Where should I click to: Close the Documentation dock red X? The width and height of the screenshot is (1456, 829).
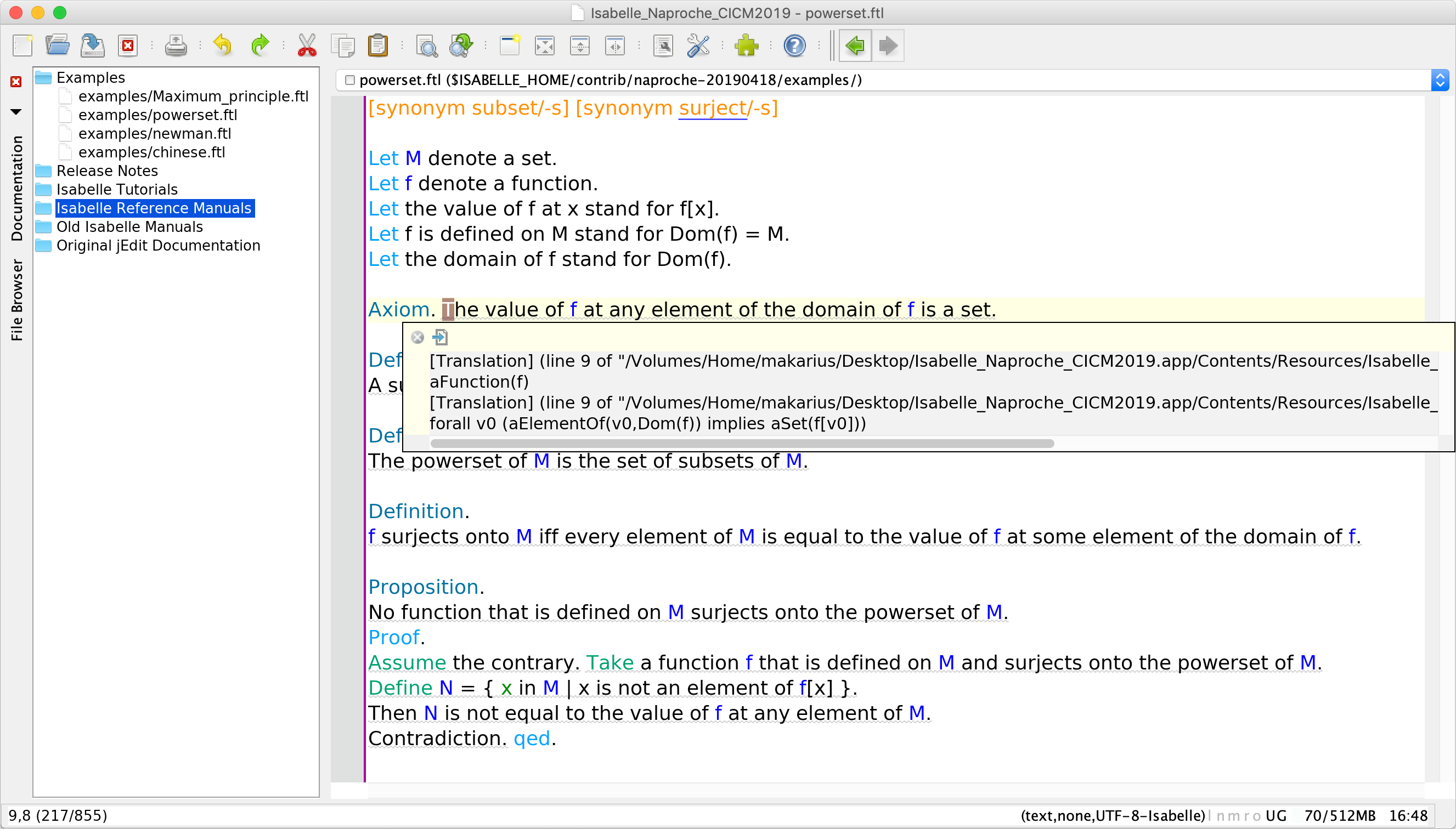coord(16,82)
